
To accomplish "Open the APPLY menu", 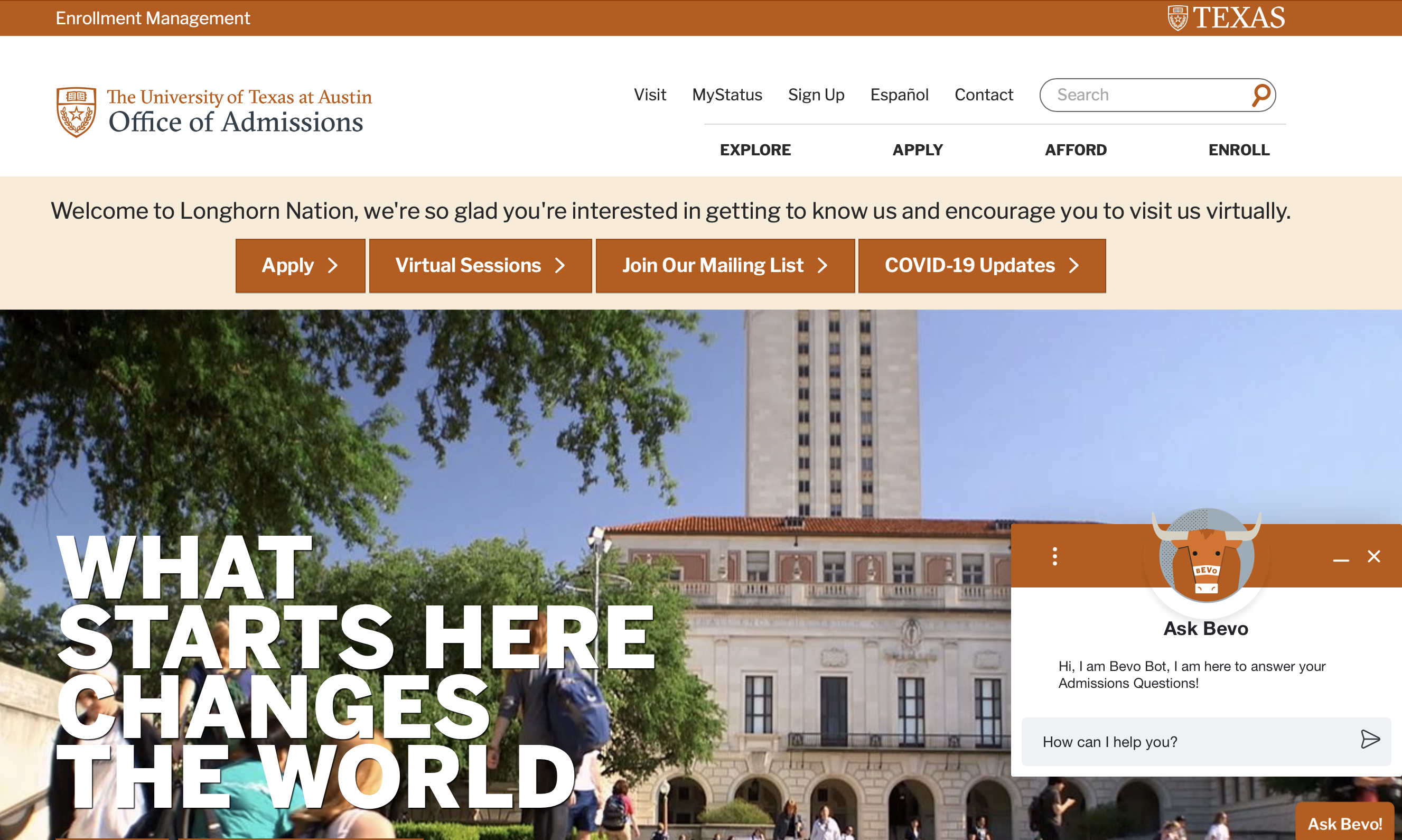I will 918,150.
